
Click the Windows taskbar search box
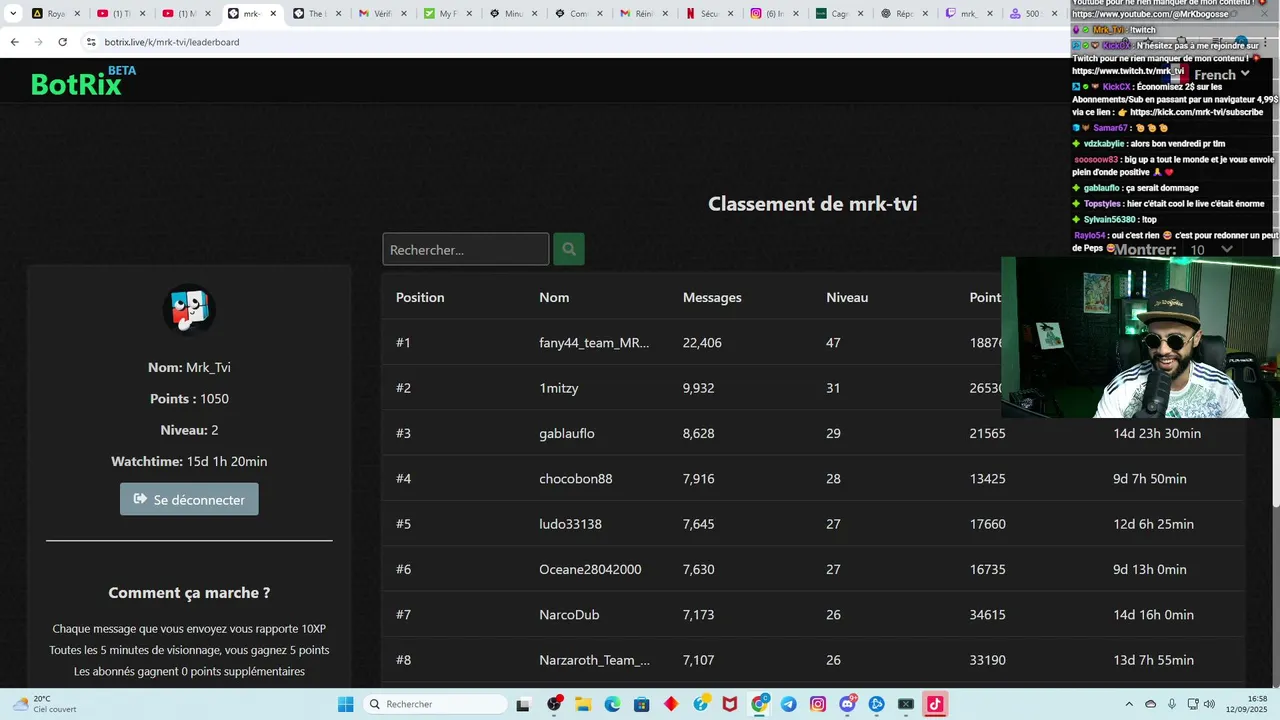pos(435,704)
